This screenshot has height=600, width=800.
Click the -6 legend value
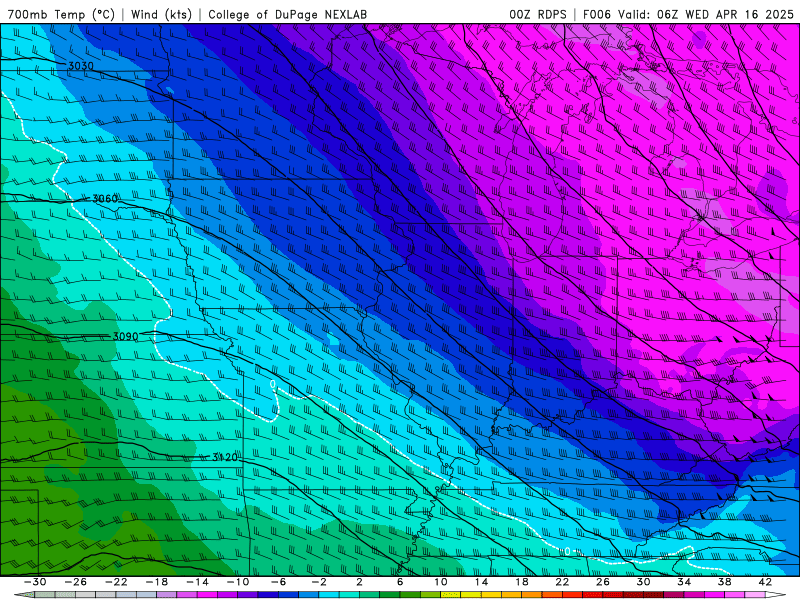click(x=278, y=582)
